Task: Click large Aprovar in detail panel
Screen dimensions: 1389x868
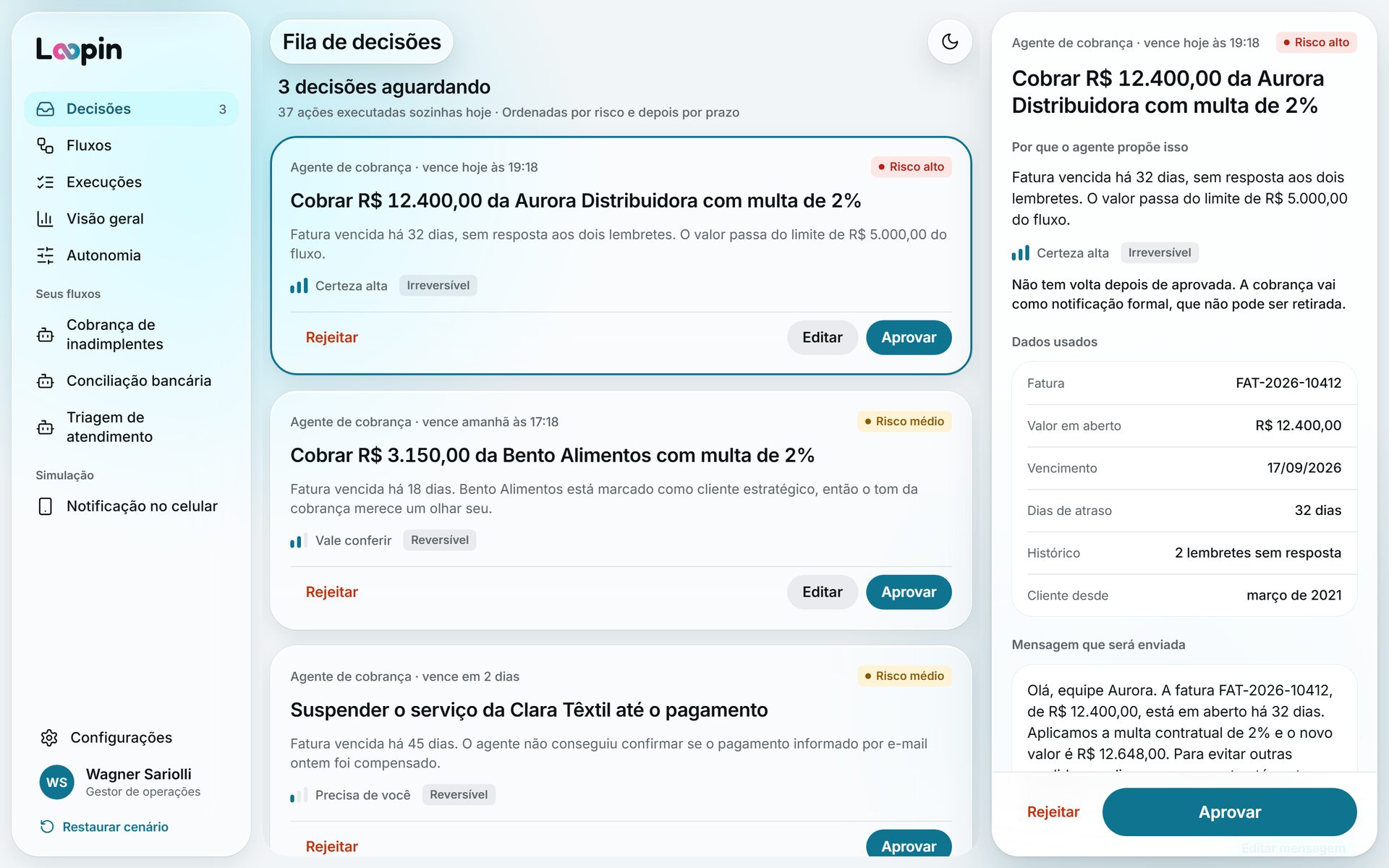Action: click(x=1229, y=812)
